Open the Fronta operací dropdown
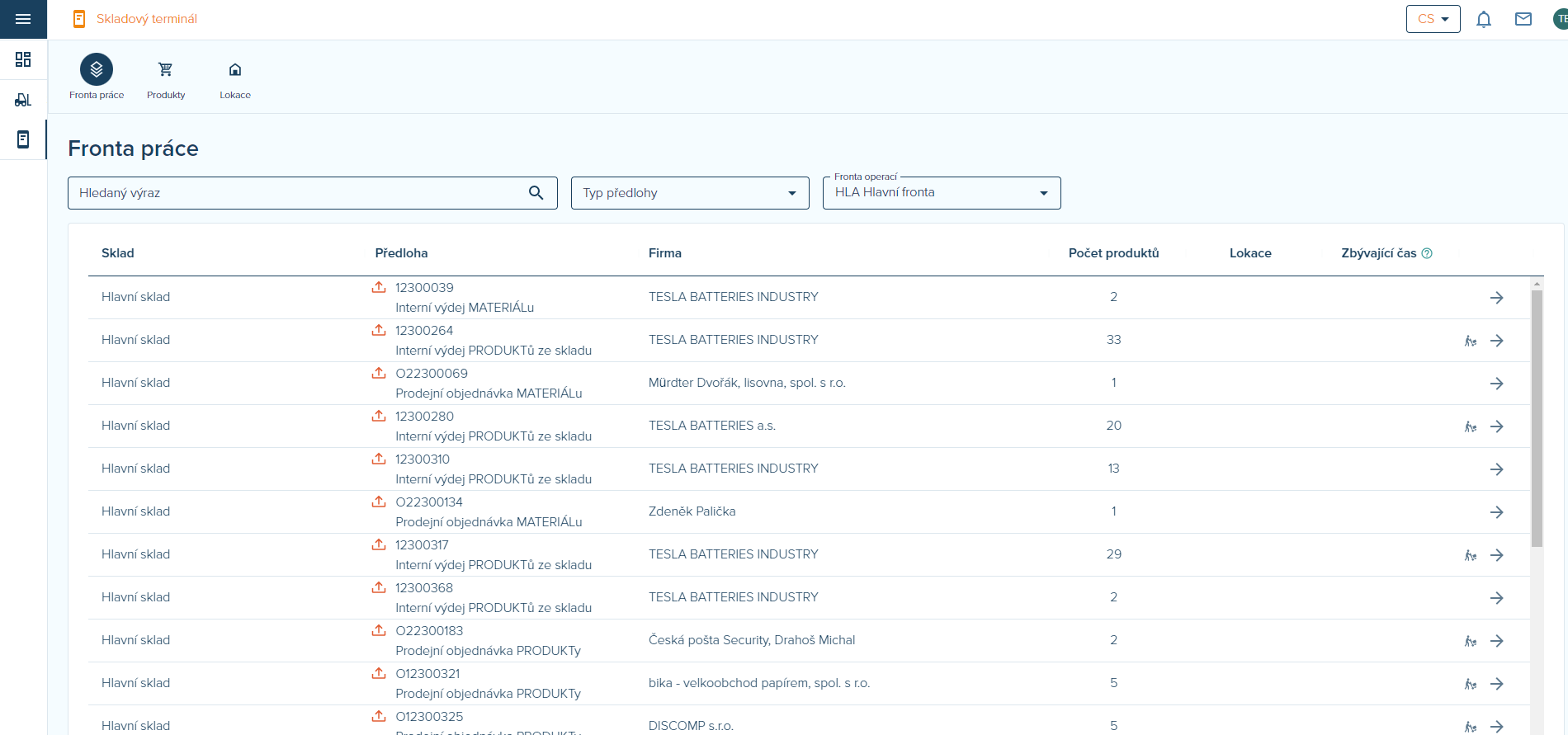The width and height of the screenshot is (1568, 735). coord(941,193)
